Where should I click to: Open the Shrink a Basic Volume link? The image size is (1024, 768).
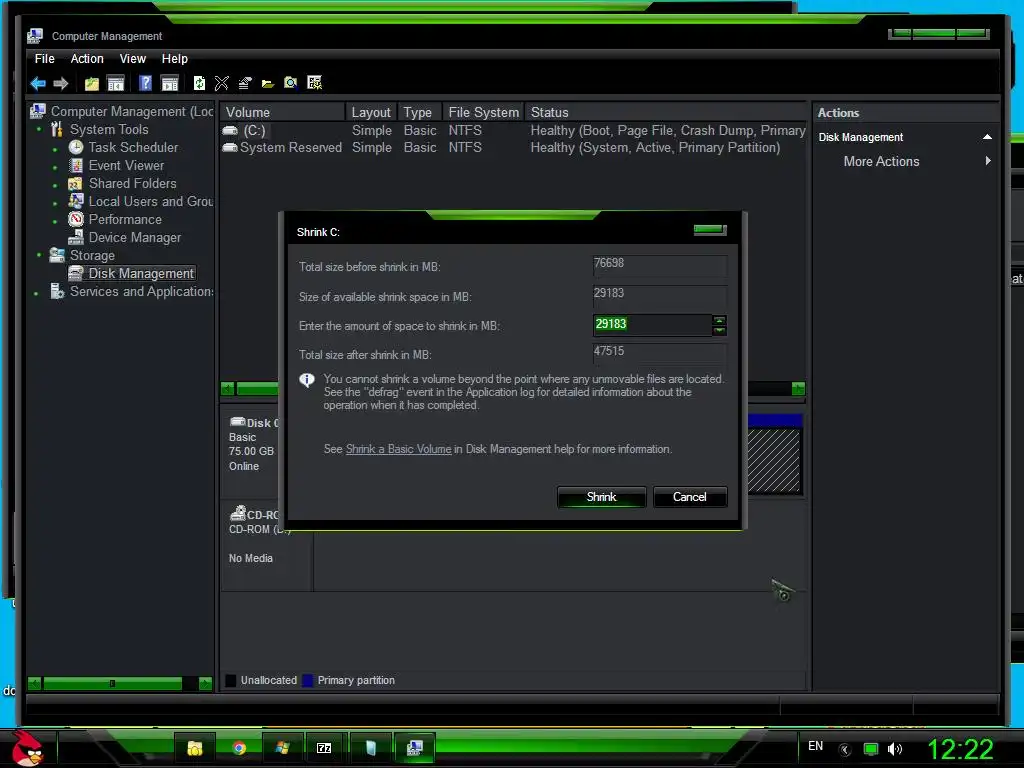pos(398,449)
